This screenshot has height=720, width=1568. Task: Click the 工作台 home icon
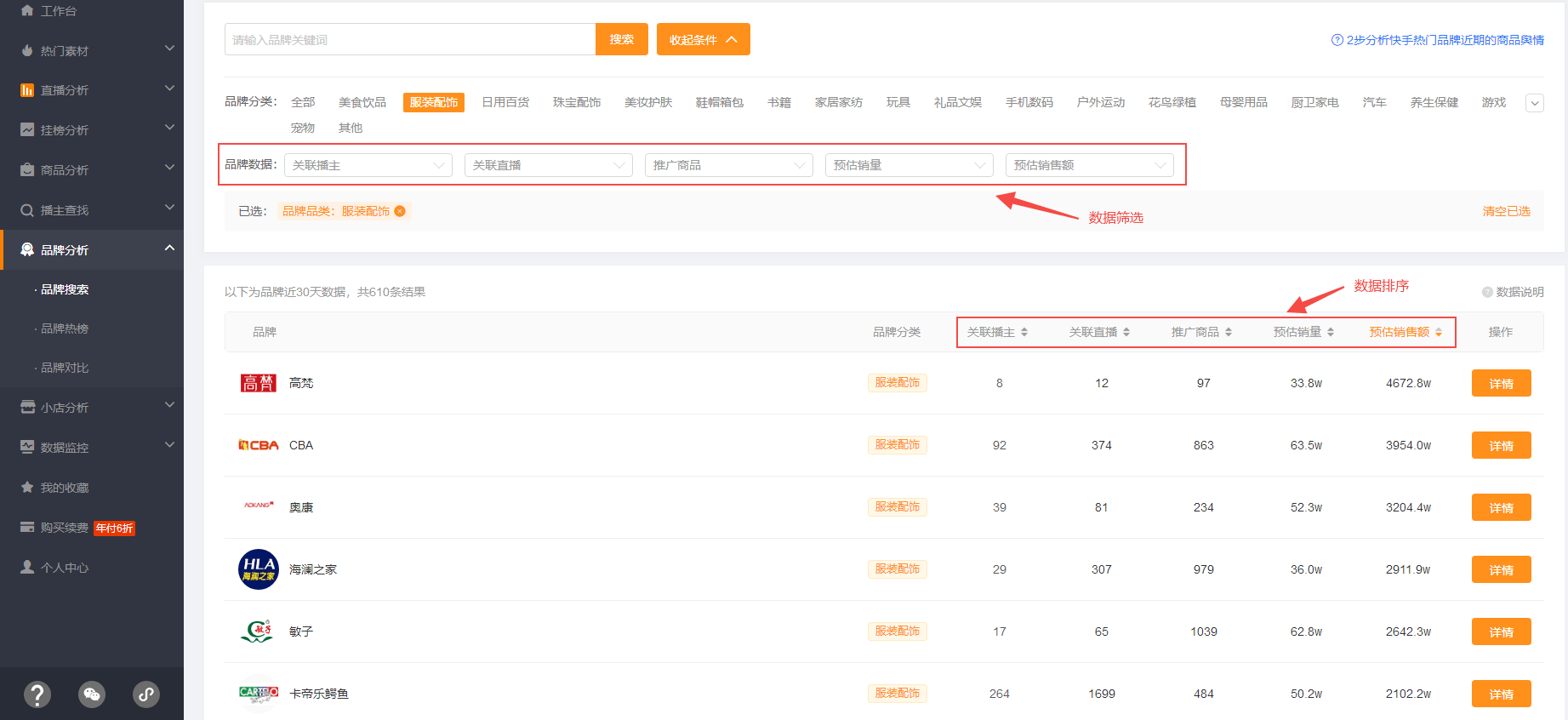click(x=27, y=10)
